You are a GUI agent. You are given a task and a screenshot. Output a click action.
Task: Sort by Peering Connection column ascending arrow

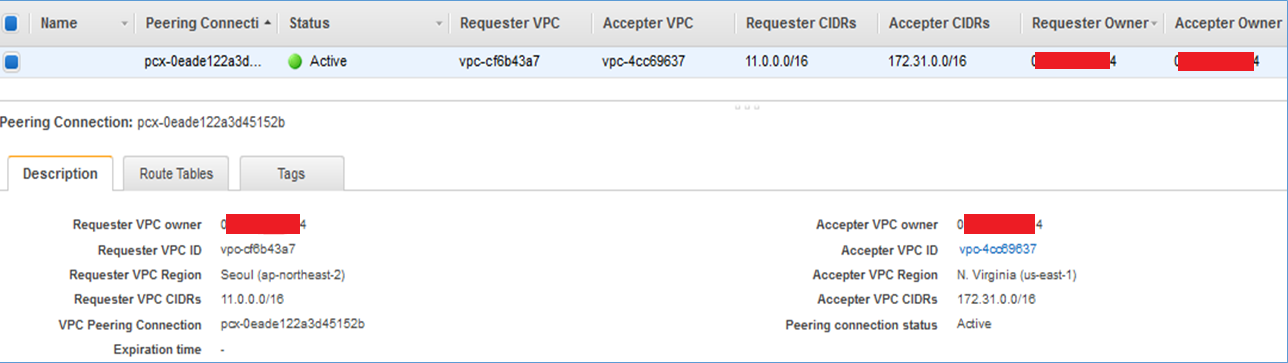point(268,22)
